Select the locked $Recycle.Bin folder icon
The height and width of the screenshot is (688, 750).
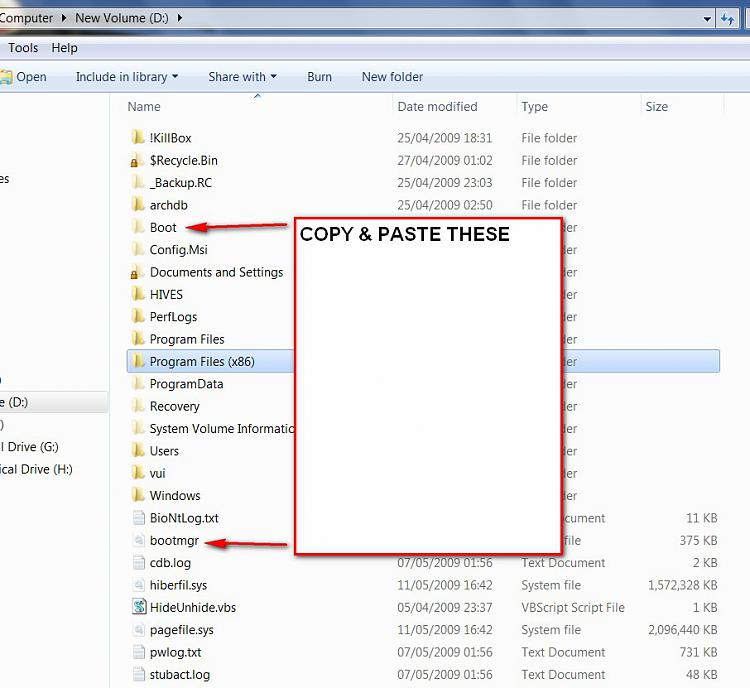click(138, 160)
